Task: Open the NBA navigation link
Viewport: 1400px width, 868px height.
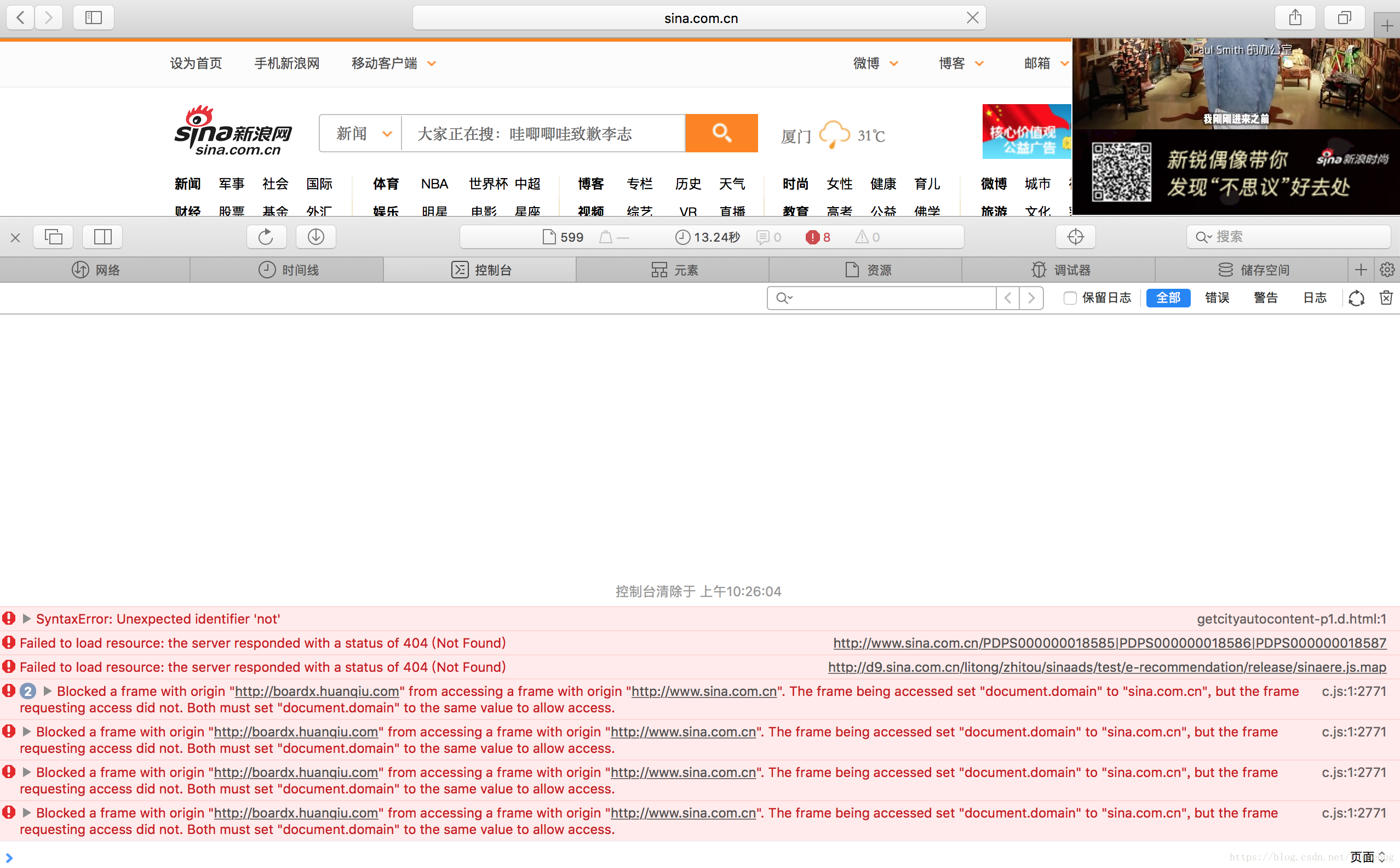Action: click(434, 184)
